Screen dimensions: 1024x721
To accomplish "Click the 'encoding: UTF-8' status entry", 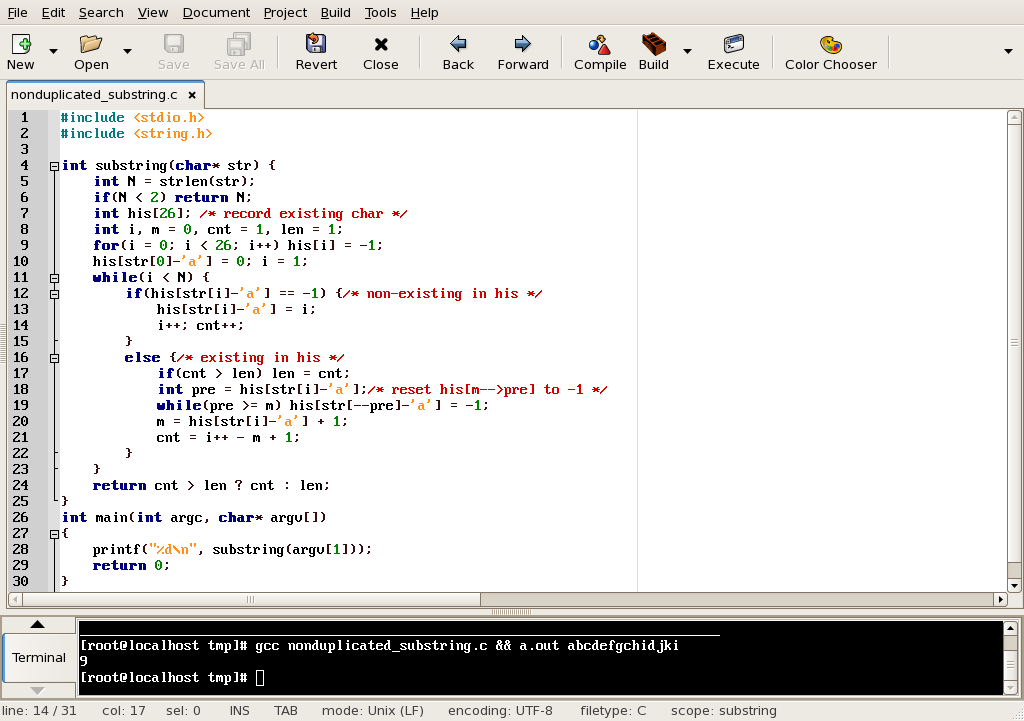I will click(x=500, y=711).
